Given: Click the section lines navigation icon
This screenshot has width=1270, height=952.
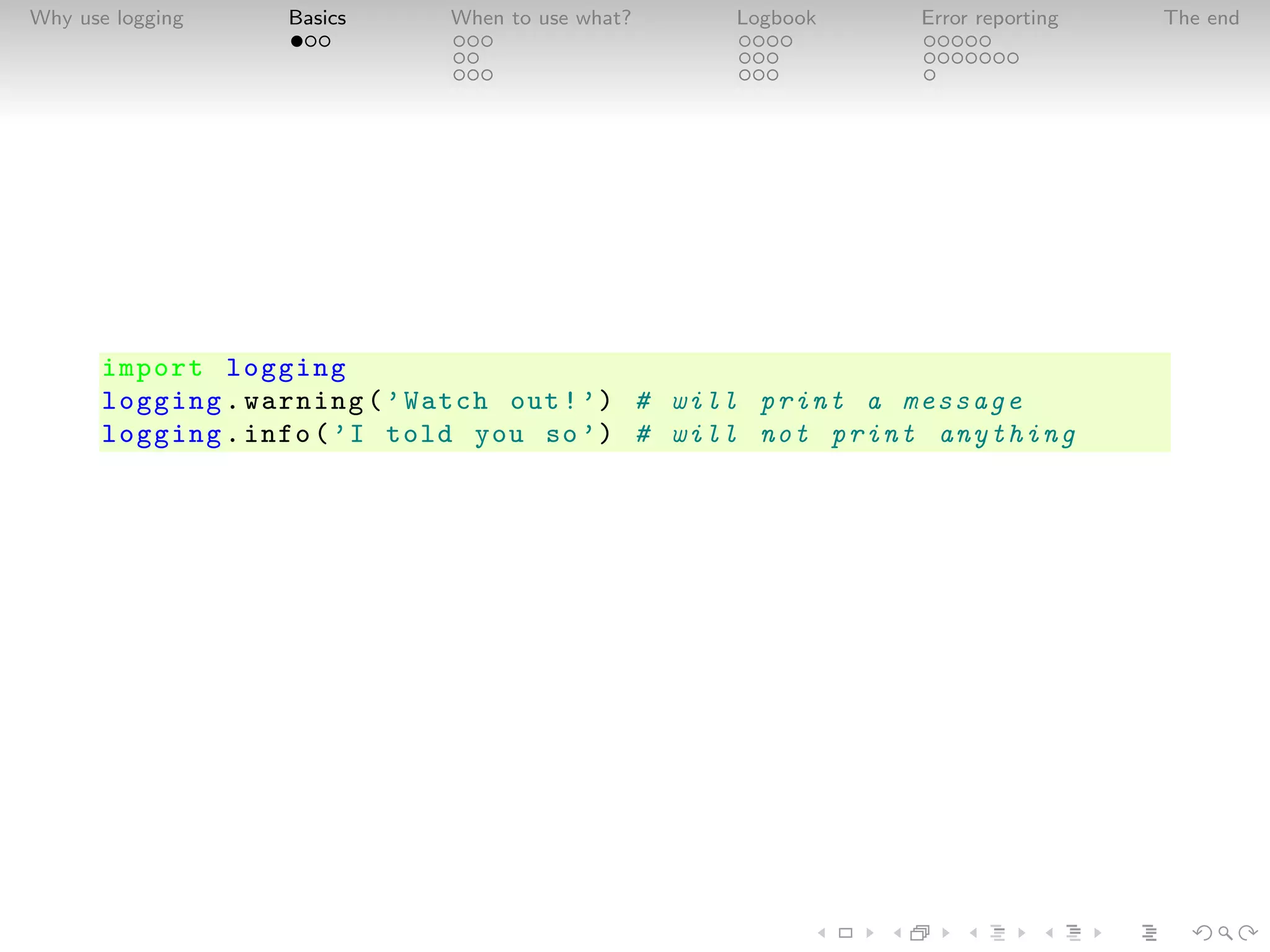Looking at the screenshot, I should point(1073,933).
